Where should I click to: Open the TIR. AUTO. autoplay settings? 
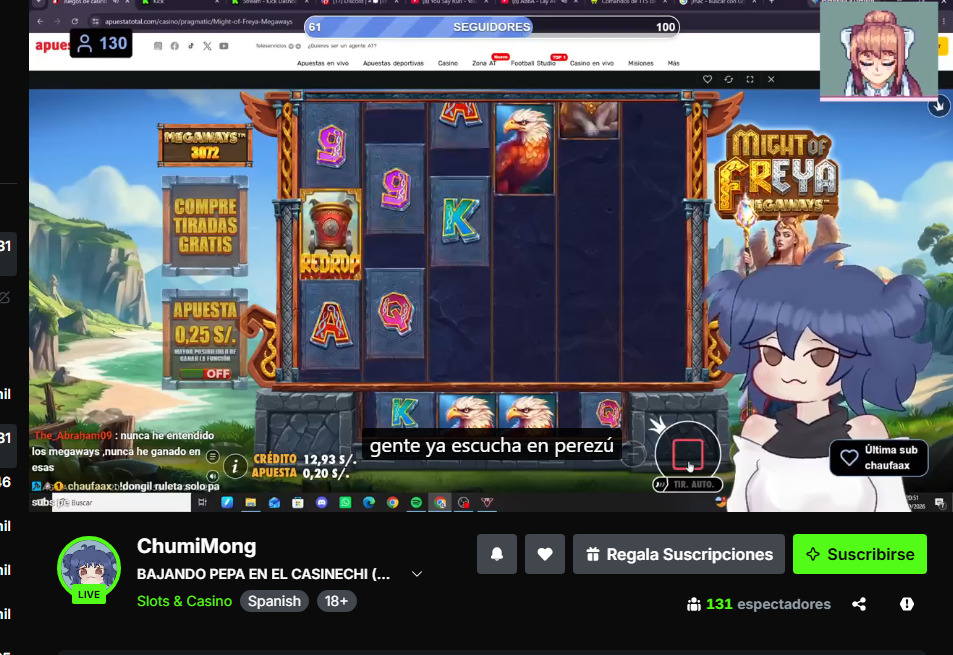[687, 484]
